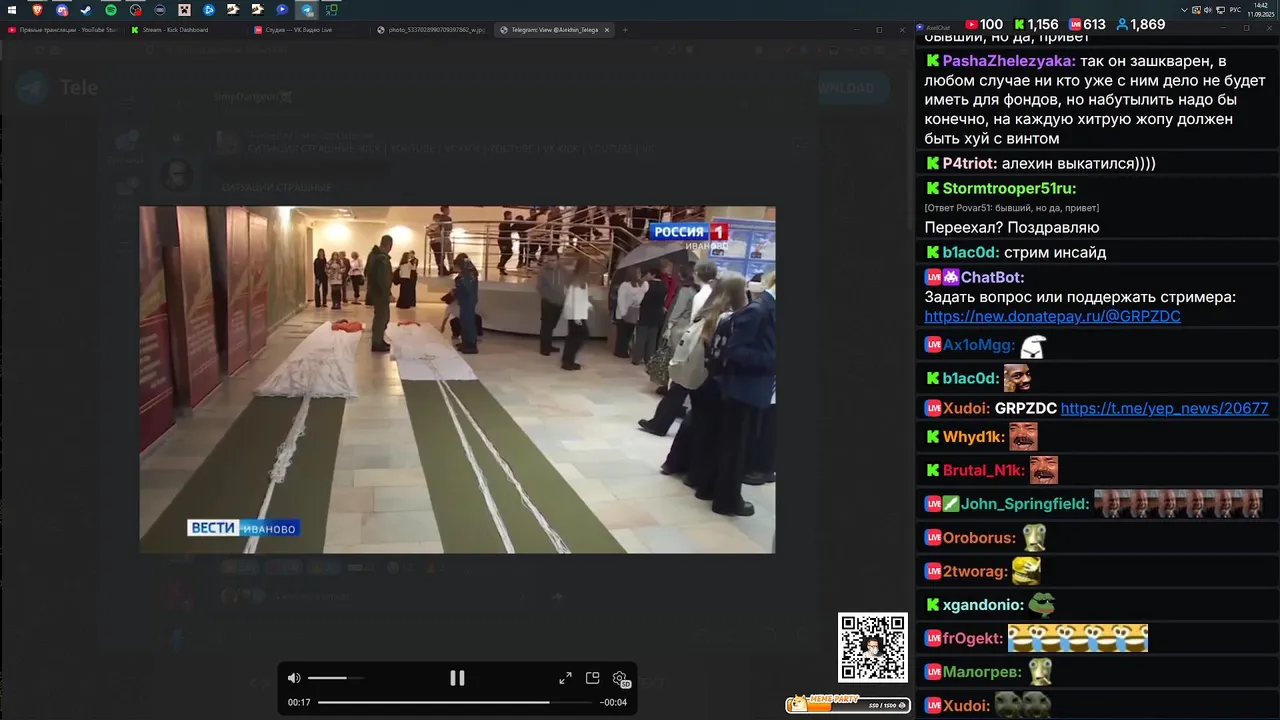Show hidden system tray icons chevron
Screen dimensions: 1280x720
point(1185,10)
